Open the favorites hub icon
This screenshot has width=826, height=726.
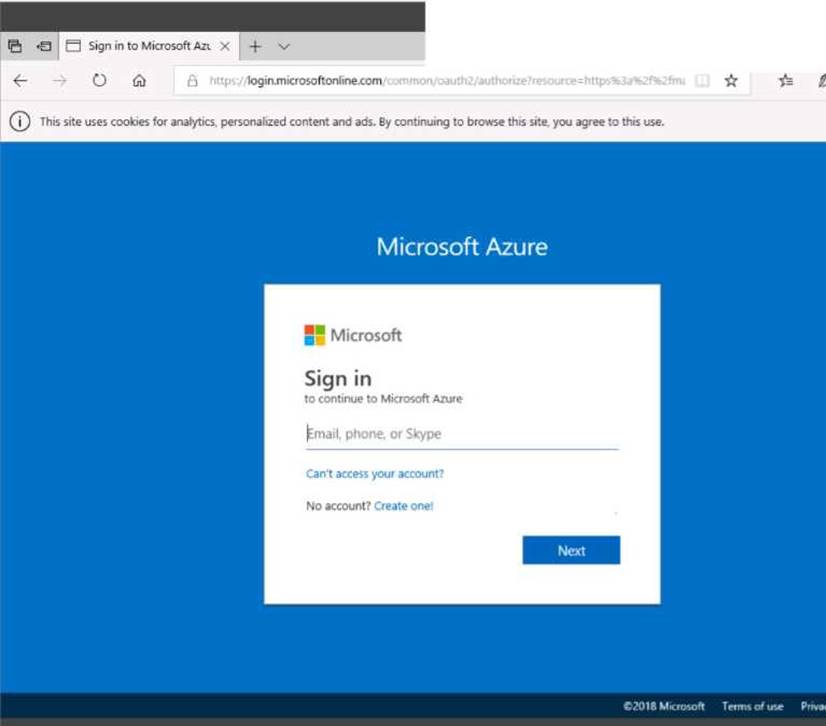coord(785,81)
